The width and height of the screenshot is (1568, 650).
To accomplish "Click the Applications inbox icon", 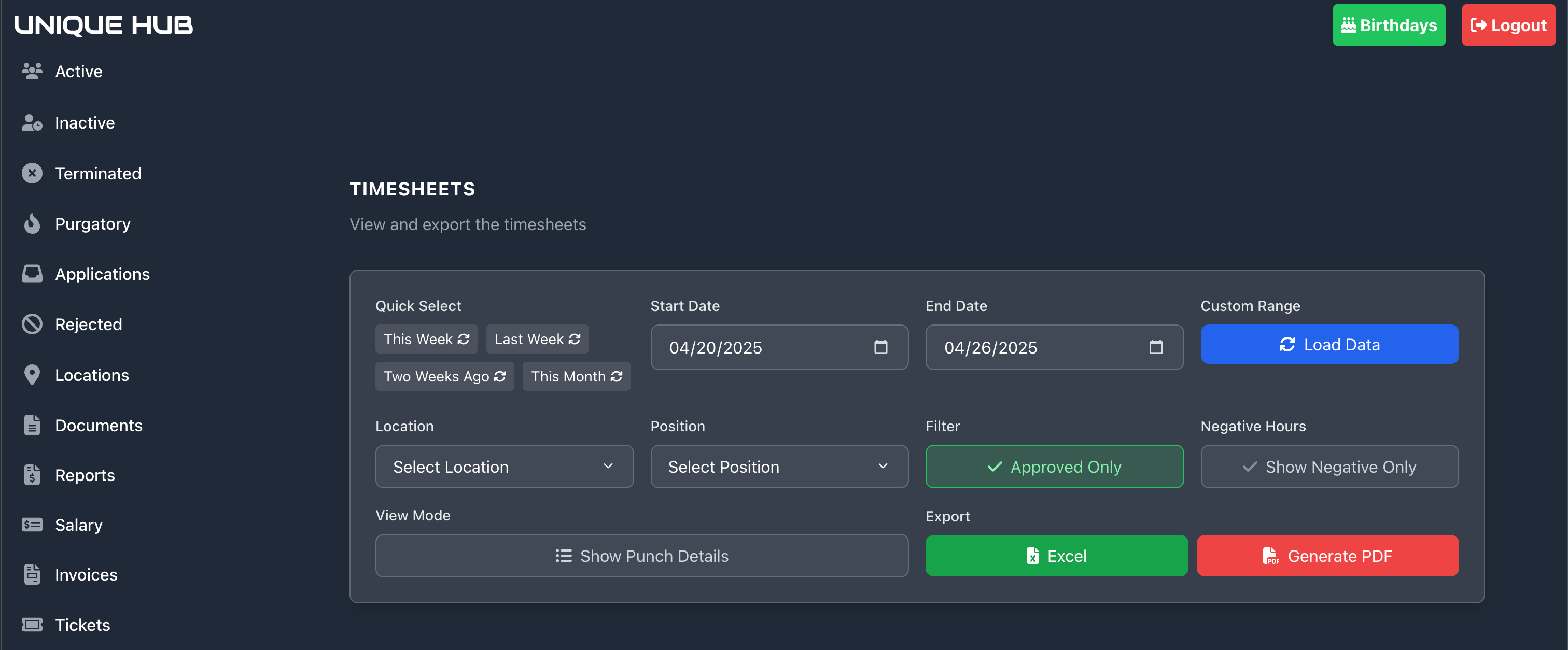I will (32, 274).
